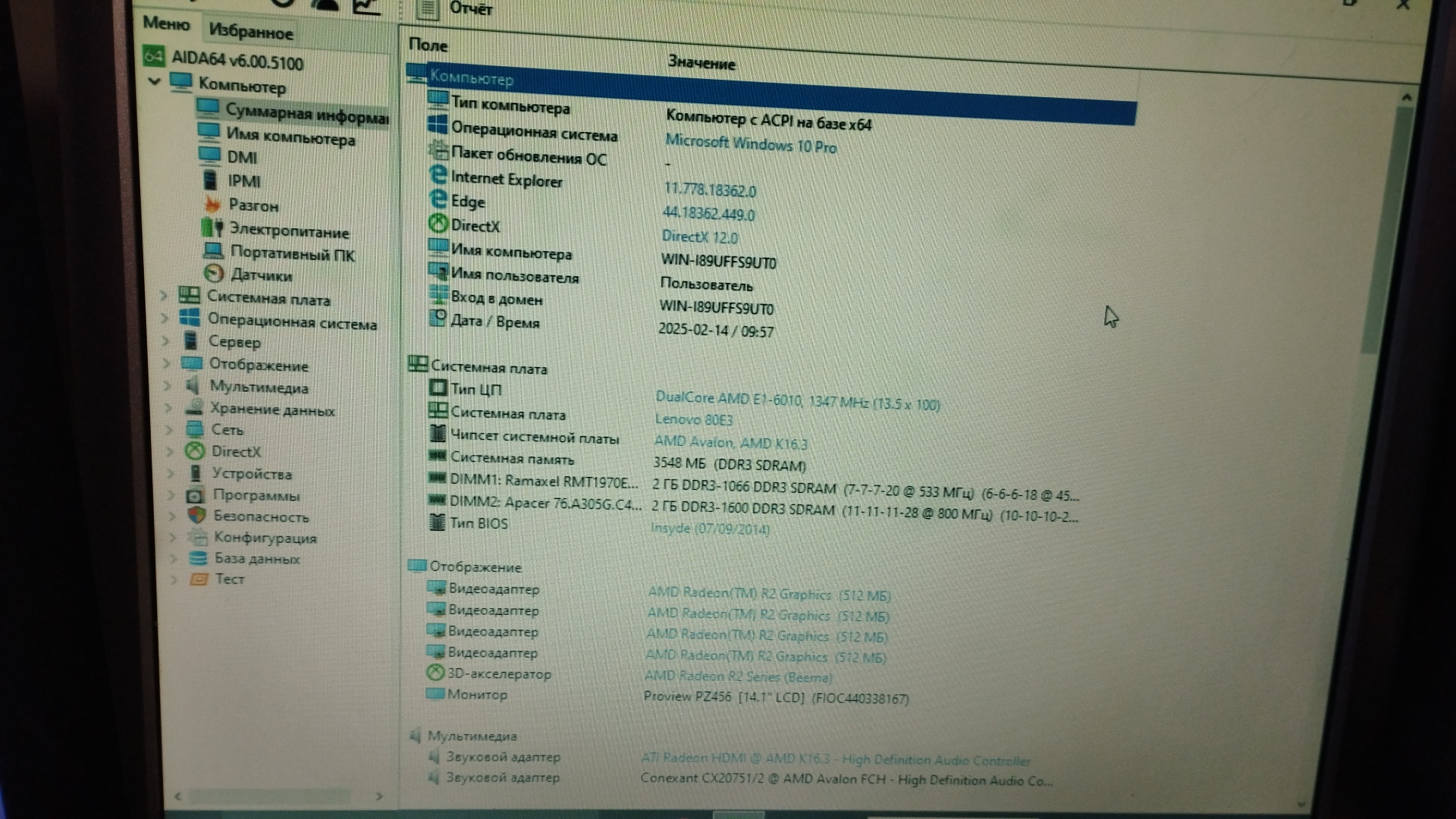Open the DirectX 12.0 link
This screenshot has width=1456, height=819.
(x=699, y=237)
